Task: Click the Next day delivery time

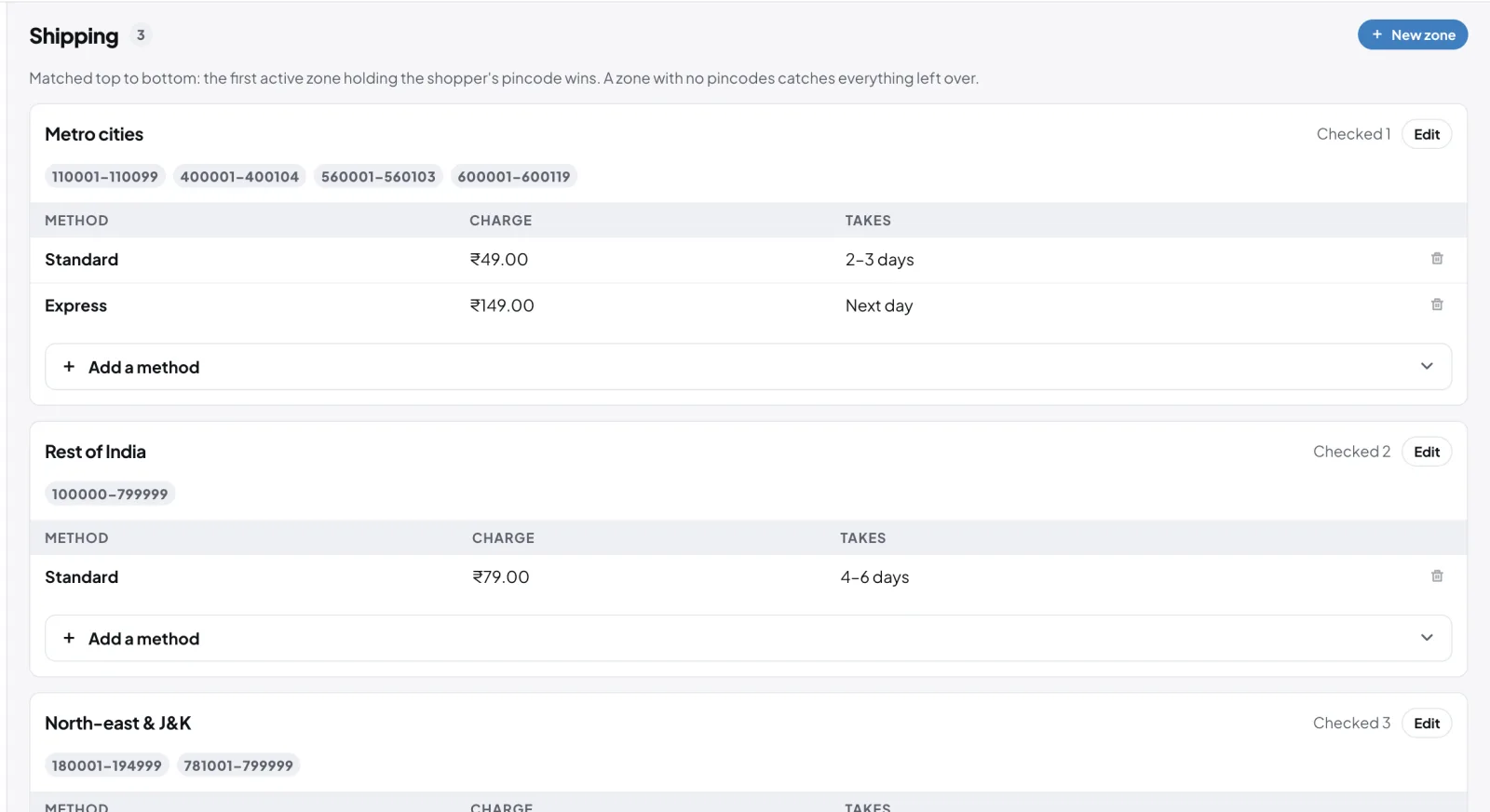Action: (879, 305)
